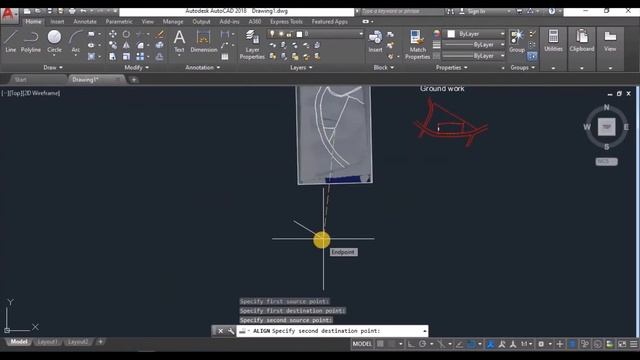
Task: Open annotation scale 1:1 dropdown
Action: 527,344
